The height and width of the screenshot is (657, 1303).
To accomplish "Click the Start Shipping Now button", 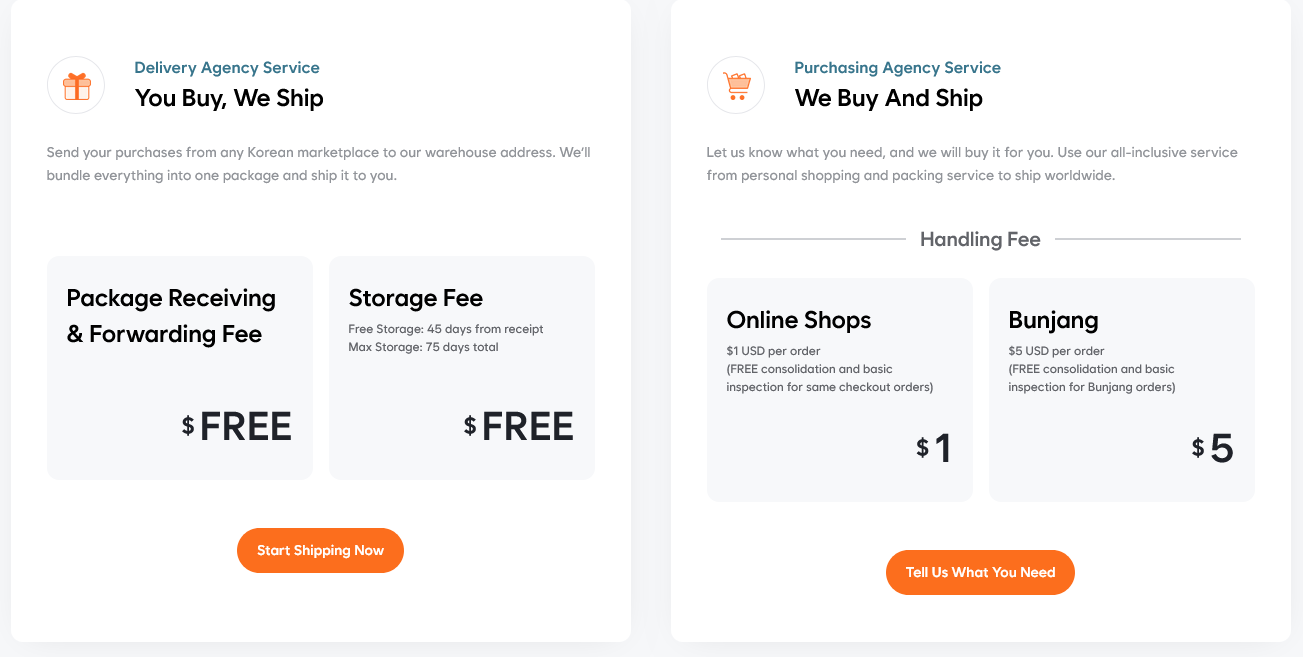I will (320, 550).
